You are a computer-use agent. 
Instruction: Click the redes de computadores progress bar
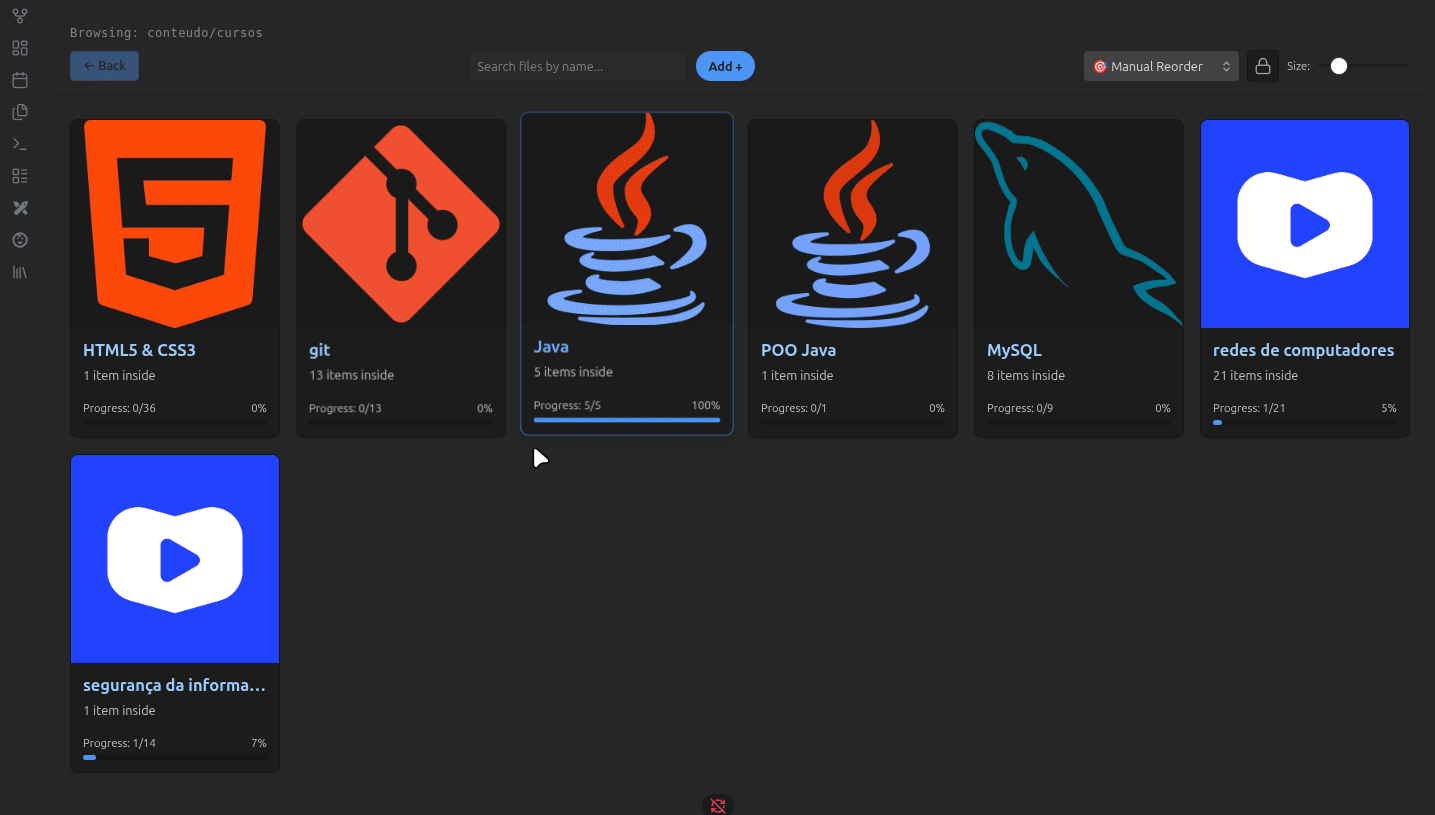click(x=1305, y=423)
